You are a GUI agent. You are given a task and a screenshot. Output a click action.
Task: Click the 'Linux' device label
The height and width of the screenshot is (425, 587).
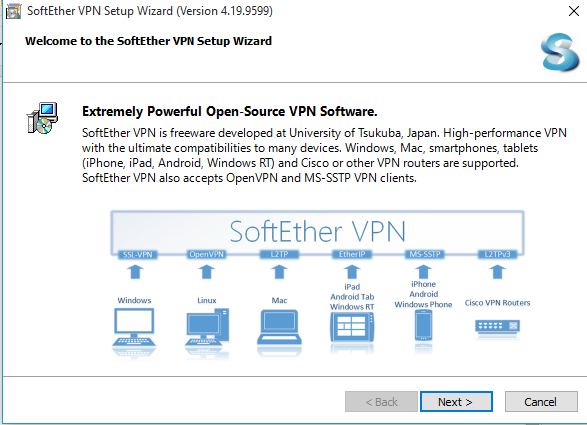click(x=207, y=300)
